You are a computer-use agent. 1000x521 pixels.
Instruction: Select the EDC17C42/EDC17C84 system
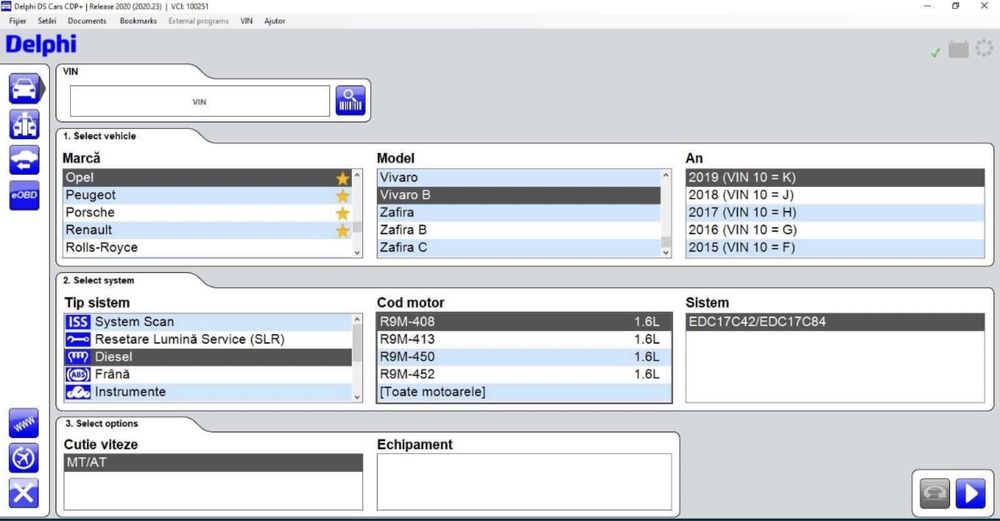pos(835,322)
